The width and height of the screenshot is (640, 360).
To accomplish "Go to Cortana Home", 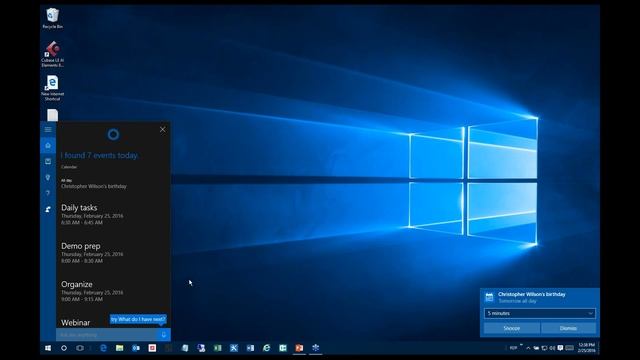I will pos(48,145).
